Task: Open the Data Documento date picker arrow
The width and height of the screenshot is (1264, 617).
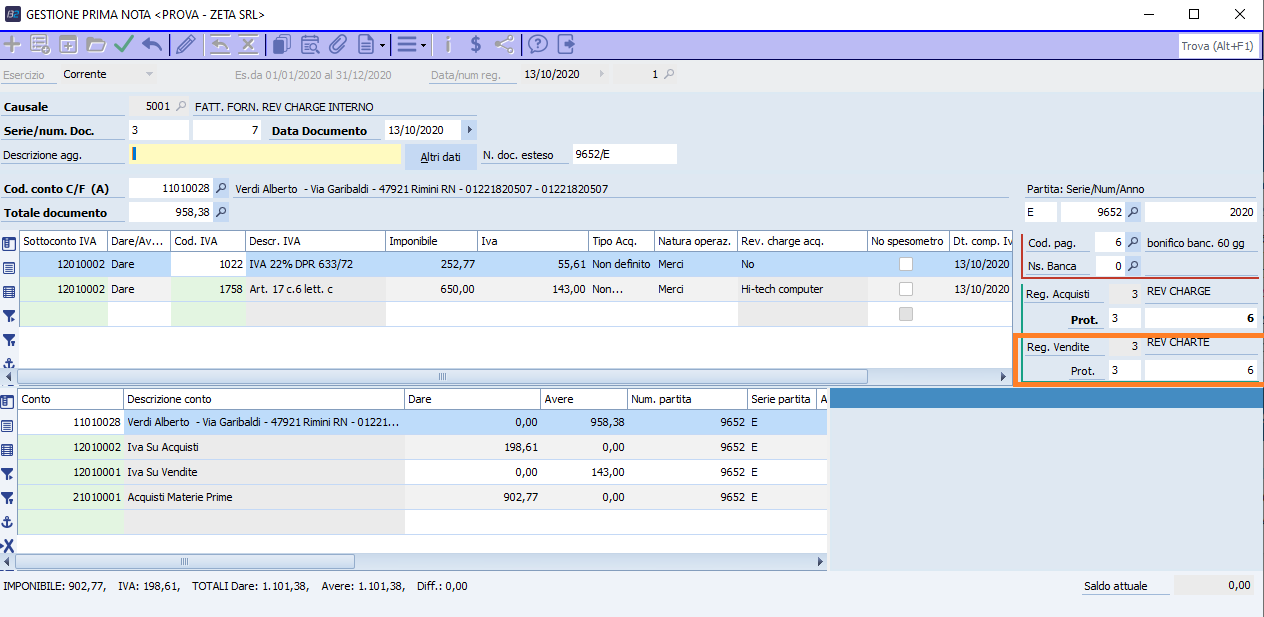Action: tap(469, 130)
